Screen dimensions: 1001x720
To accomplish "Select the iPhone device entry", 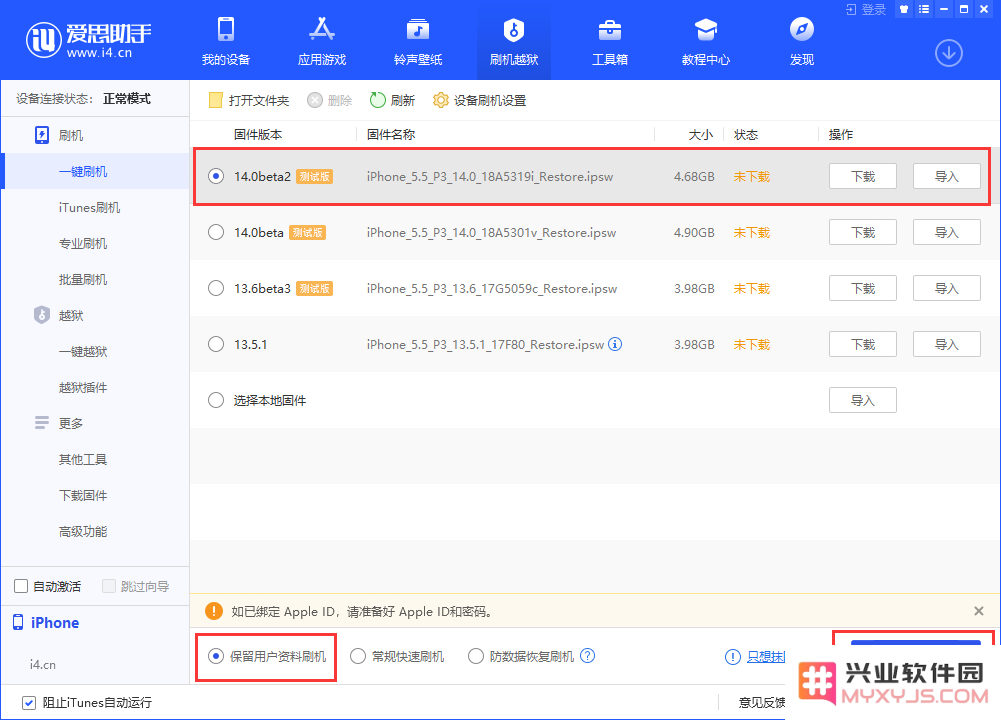I will [46, 622].
